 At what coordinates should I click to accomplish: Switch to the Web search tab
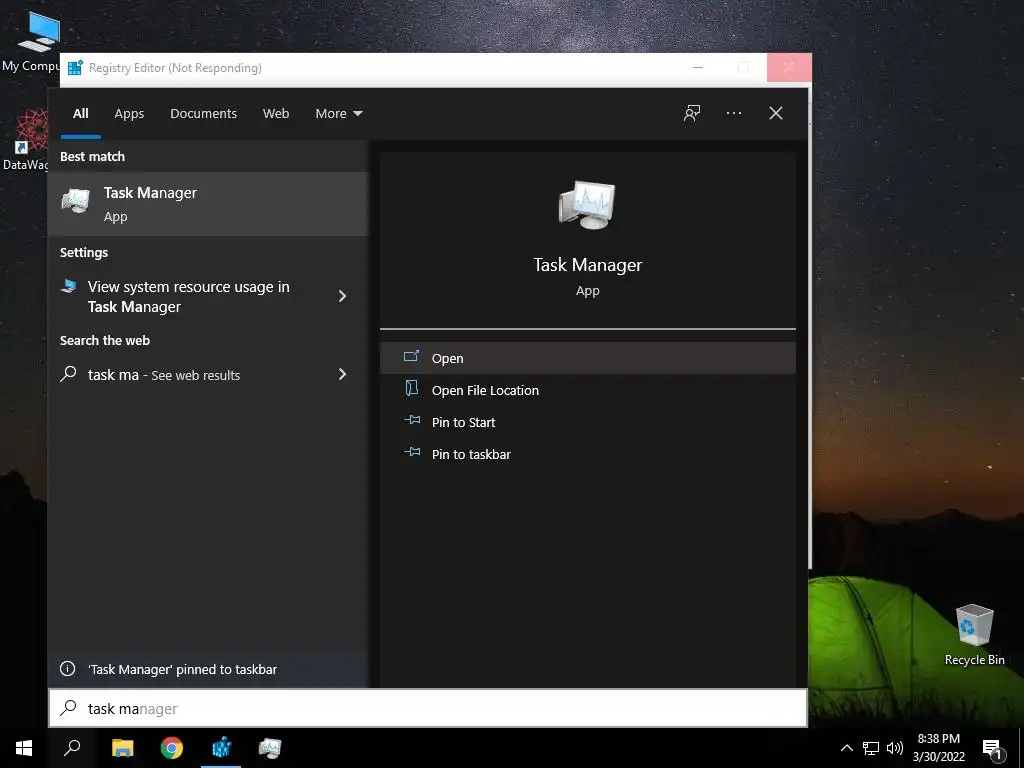(x=276, y=114)
